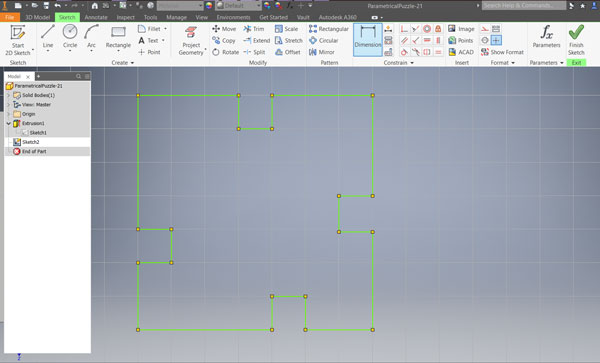Collapse the Extrusion1 node

tap(8, 123)
